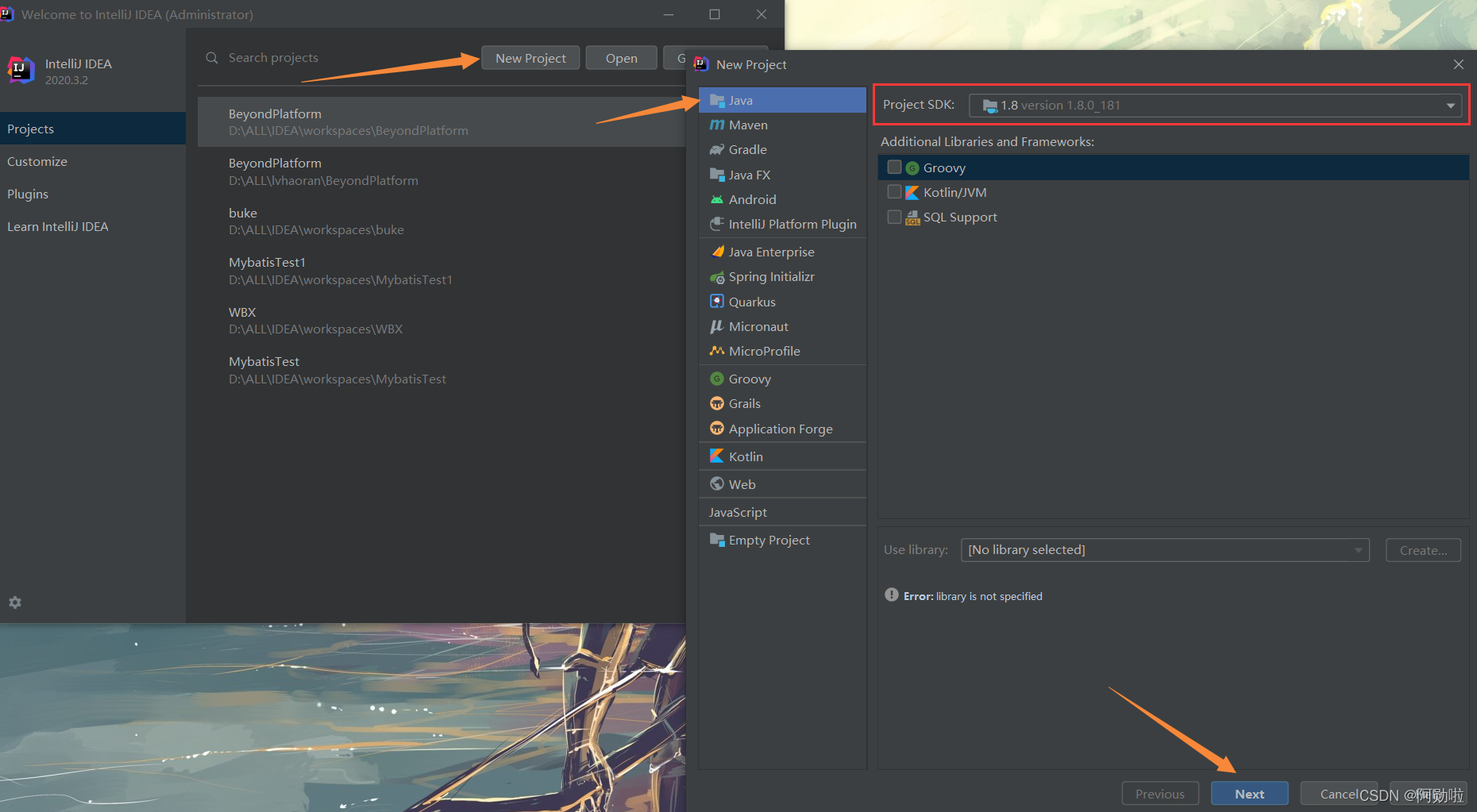
Task: Click the New Project button in Welcome window
Action: [x=530, y=58]
